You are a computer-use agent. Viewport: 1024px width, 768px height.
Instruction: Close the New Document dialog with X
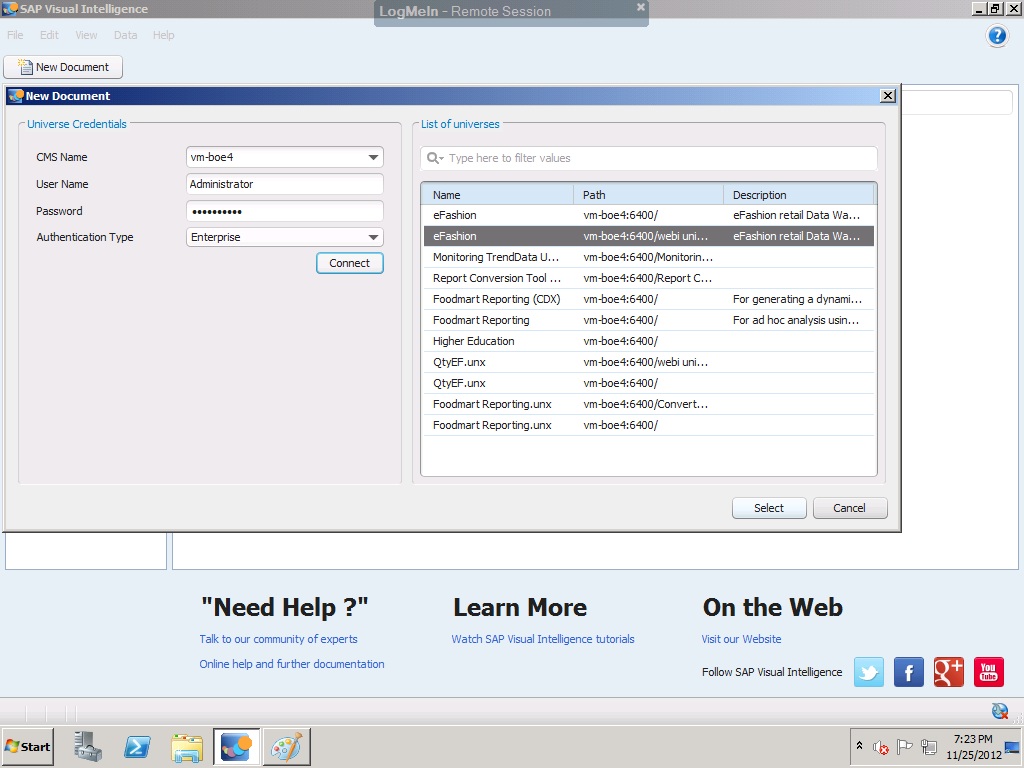pyautogui.click(x=888, y=96)
